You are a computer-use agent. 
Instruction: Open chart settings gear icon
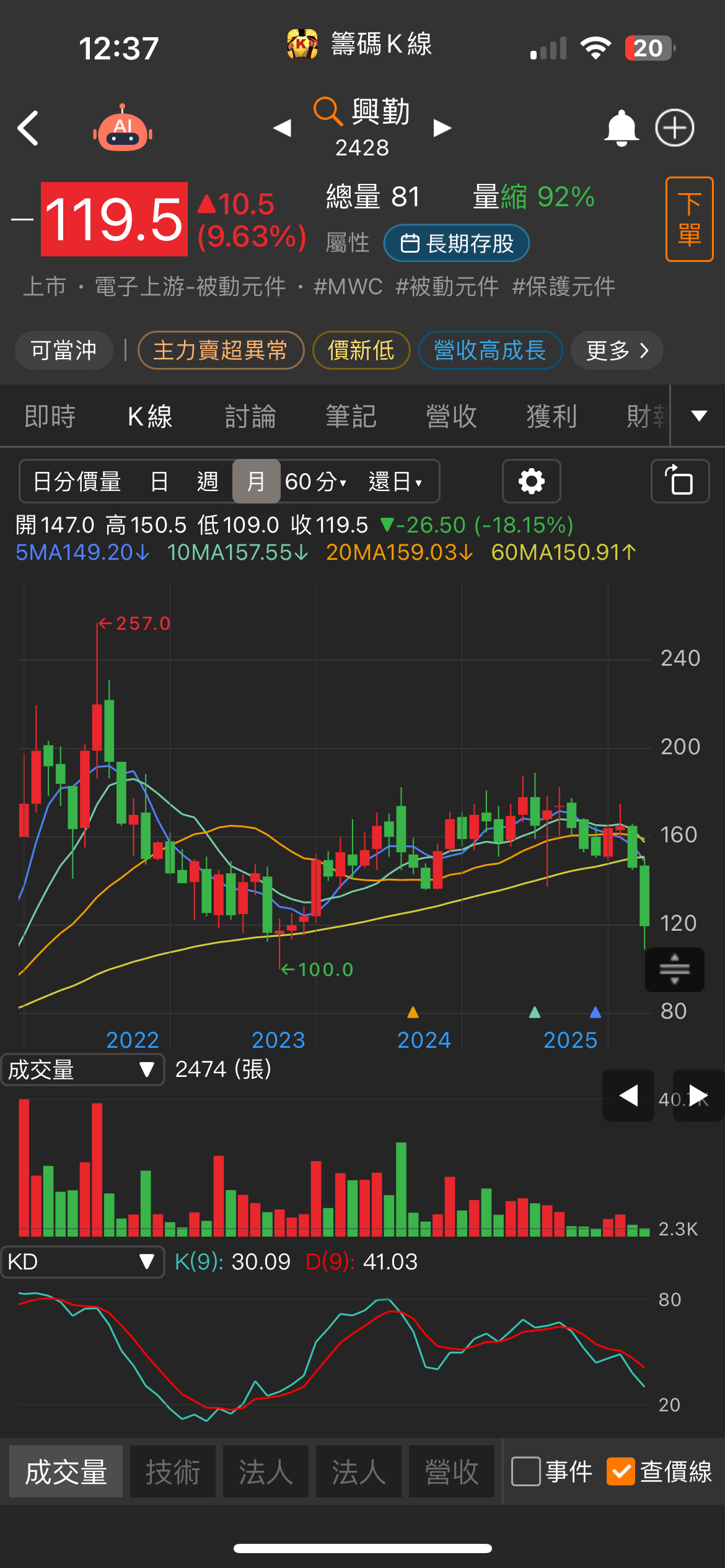point(531,481)
